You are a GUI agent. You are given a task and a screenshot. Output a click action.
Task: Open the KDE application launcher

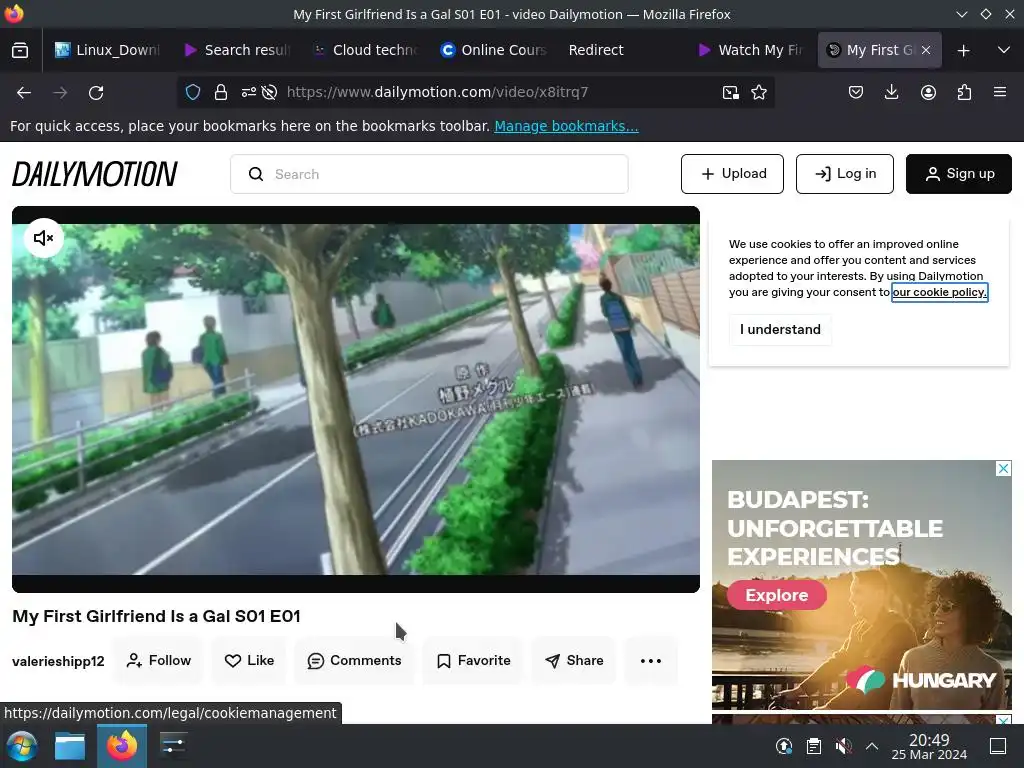coord(22,746)
